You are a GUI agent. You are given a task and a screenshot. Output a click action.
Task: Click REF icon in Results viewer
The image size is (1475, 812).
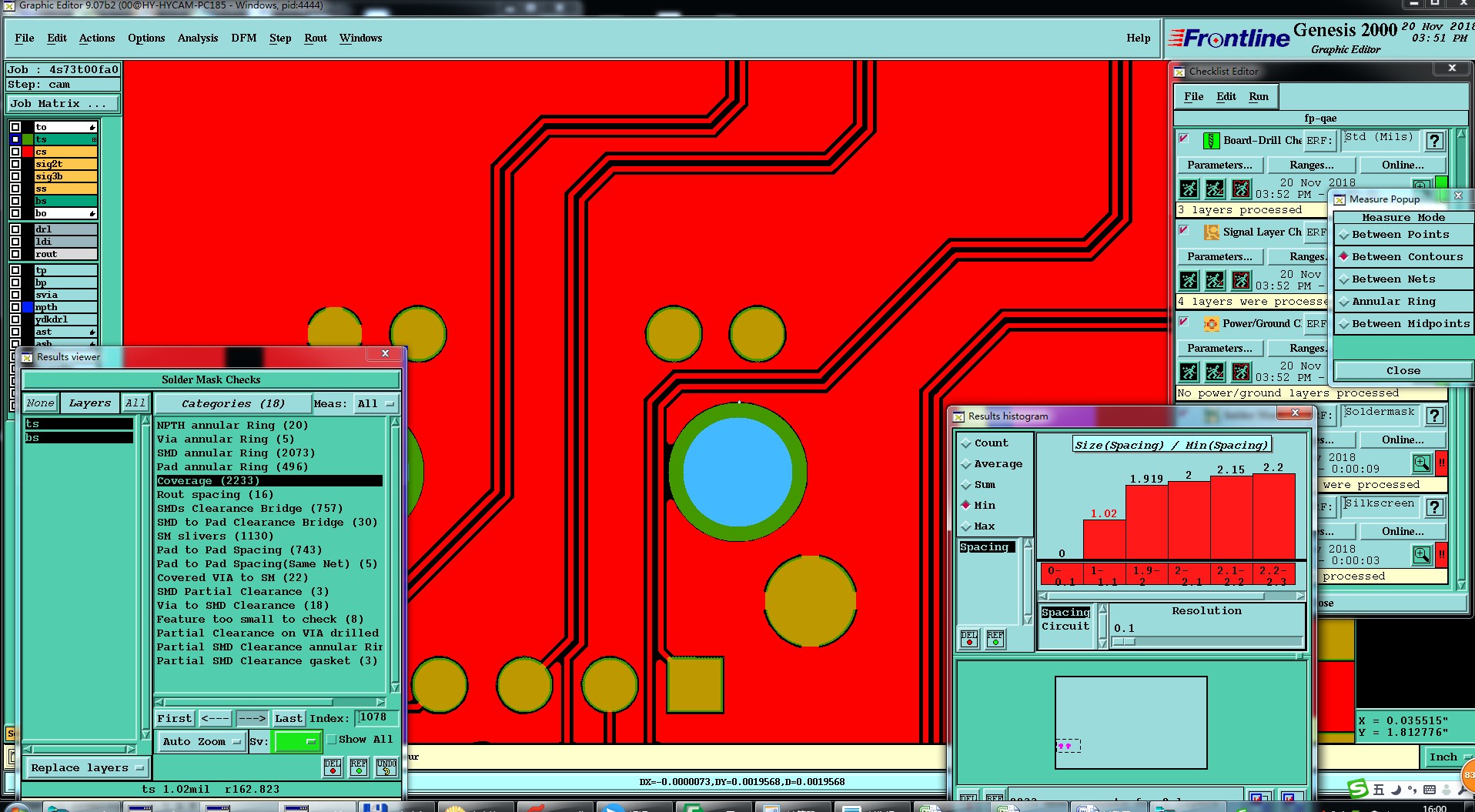(x=359, y=767)
